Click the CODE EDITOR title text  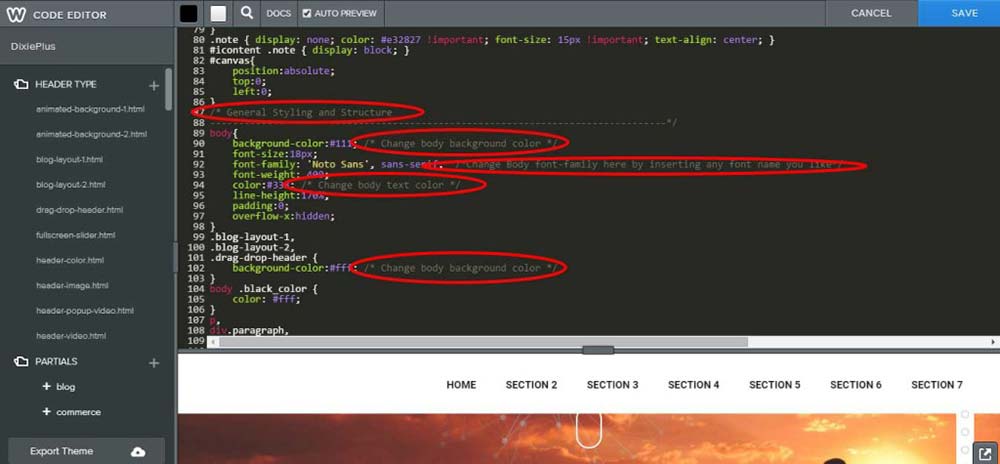tap(70, 14)
